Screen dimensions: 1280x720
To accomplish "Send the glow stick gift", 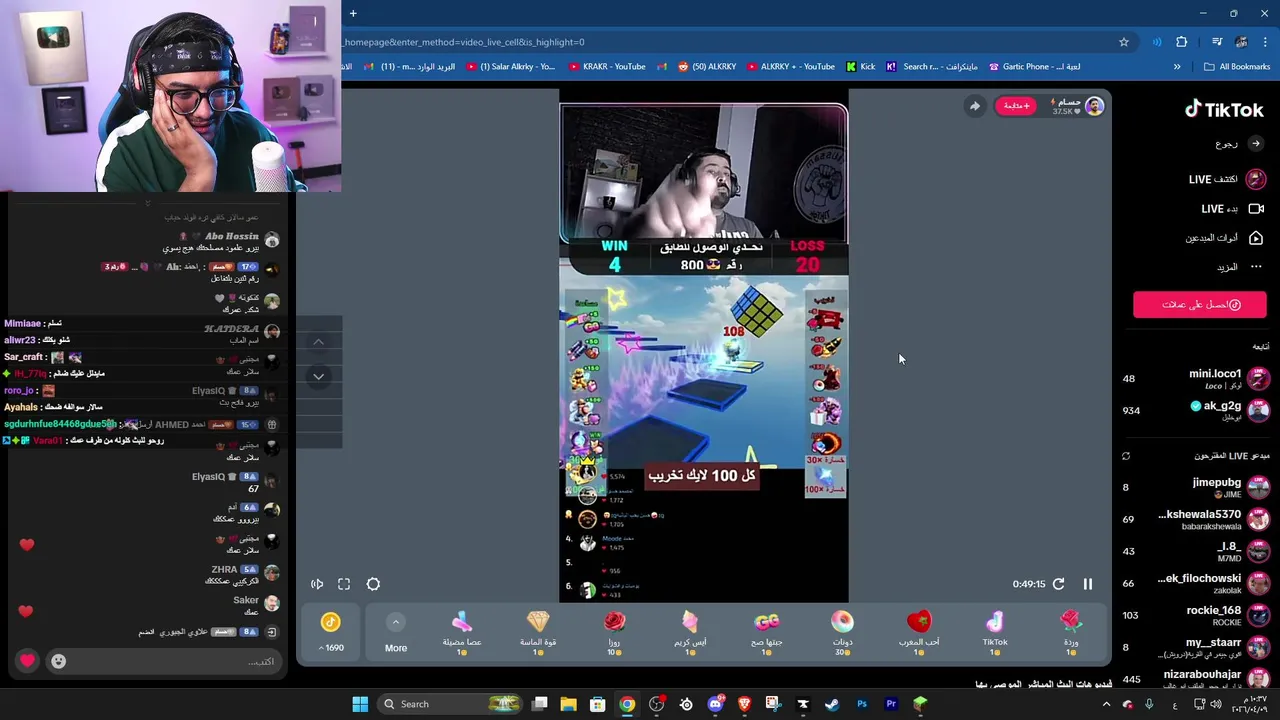I will (x=462, y=633).
